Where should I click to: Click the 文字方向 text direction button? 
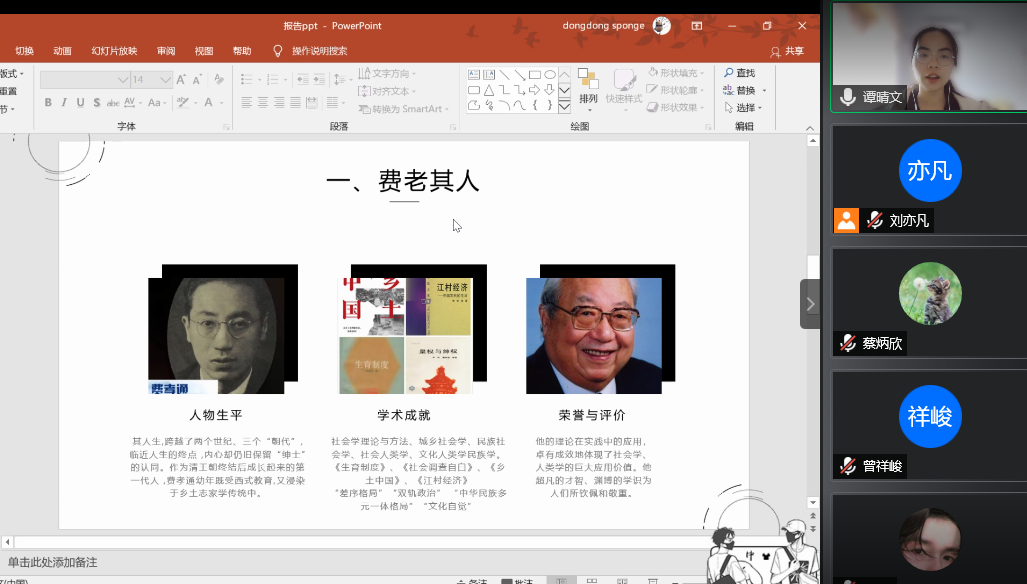click(387, 73)
